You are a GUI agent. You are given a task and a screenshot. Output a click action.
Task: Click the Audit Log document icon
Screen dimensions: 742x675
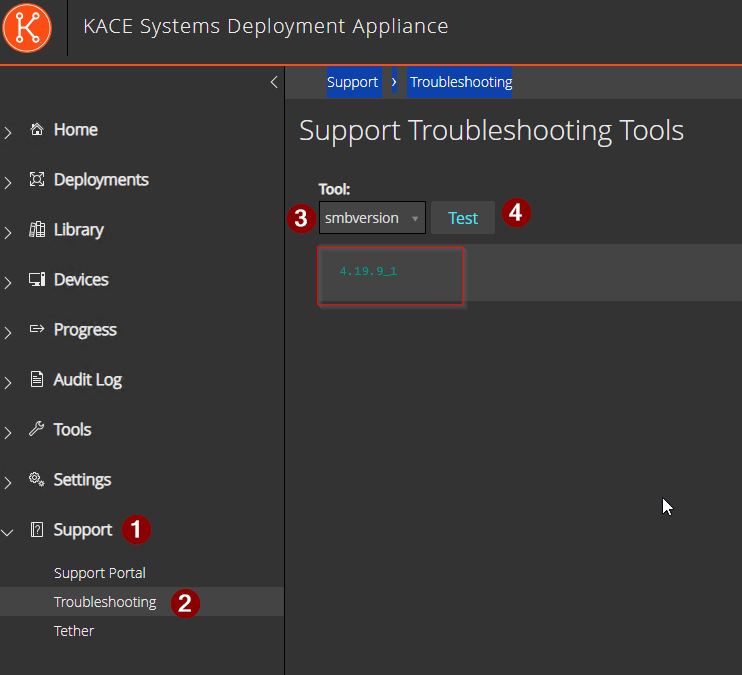click(37, 379)
